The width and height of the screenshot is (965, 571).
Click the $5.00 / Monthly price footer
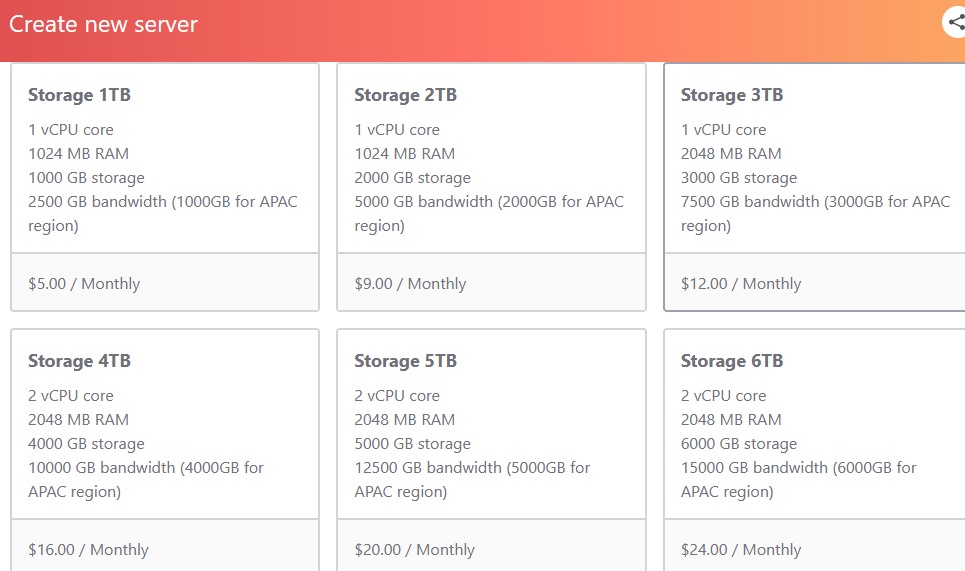[x=84, y=283]
